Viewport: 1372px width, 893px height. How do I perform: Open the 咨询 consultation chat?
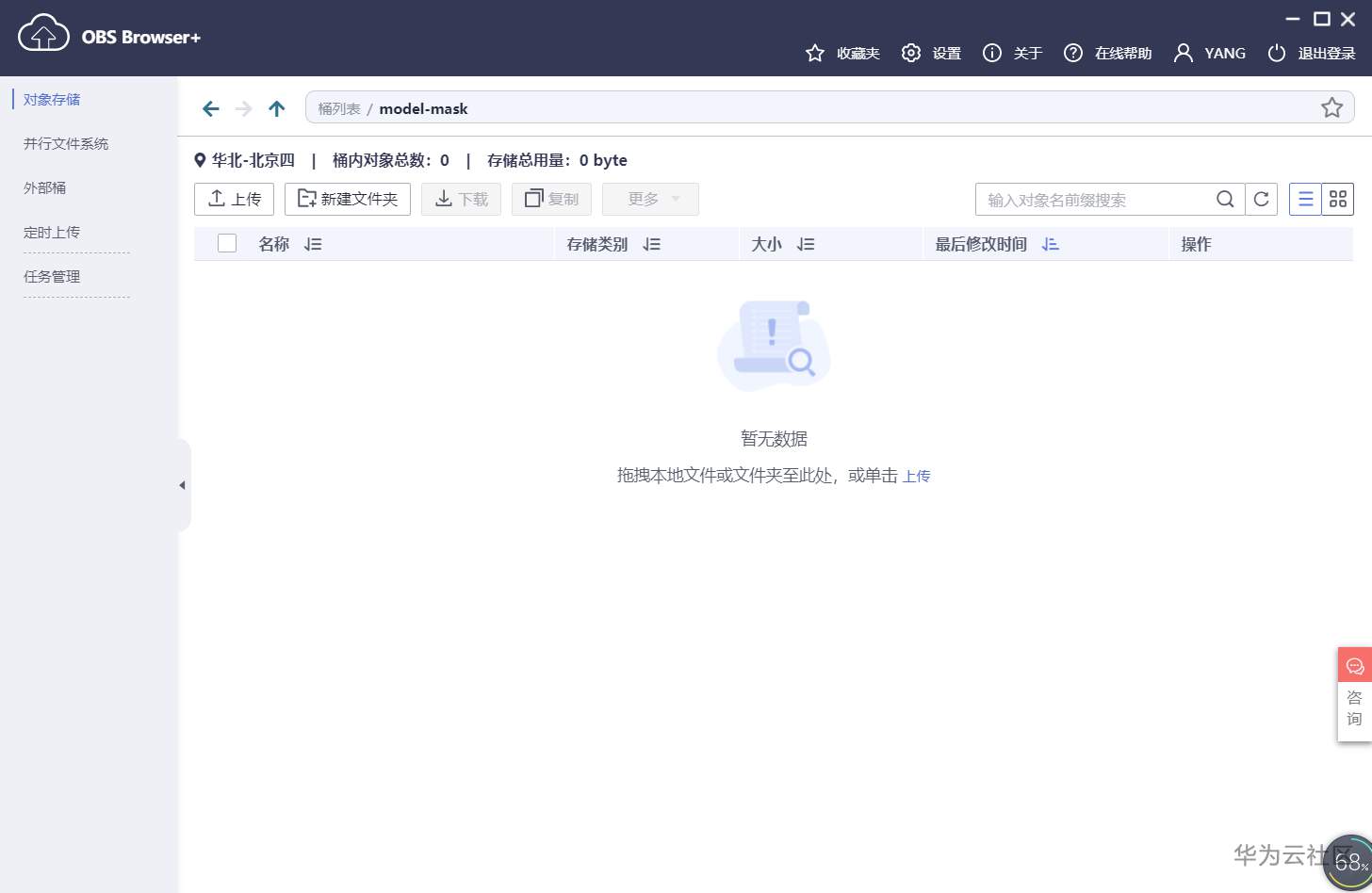(1355, 694)
